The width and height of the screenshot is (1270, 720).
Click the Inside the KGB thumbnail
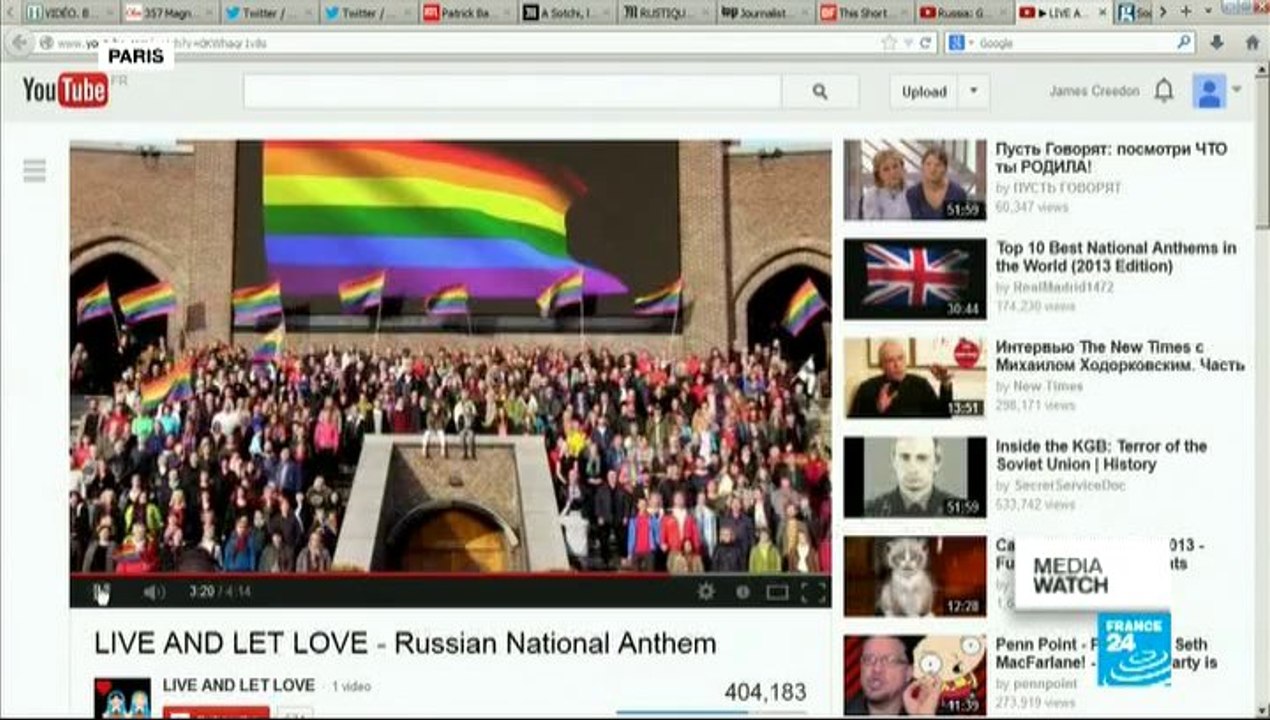[914, 477]
